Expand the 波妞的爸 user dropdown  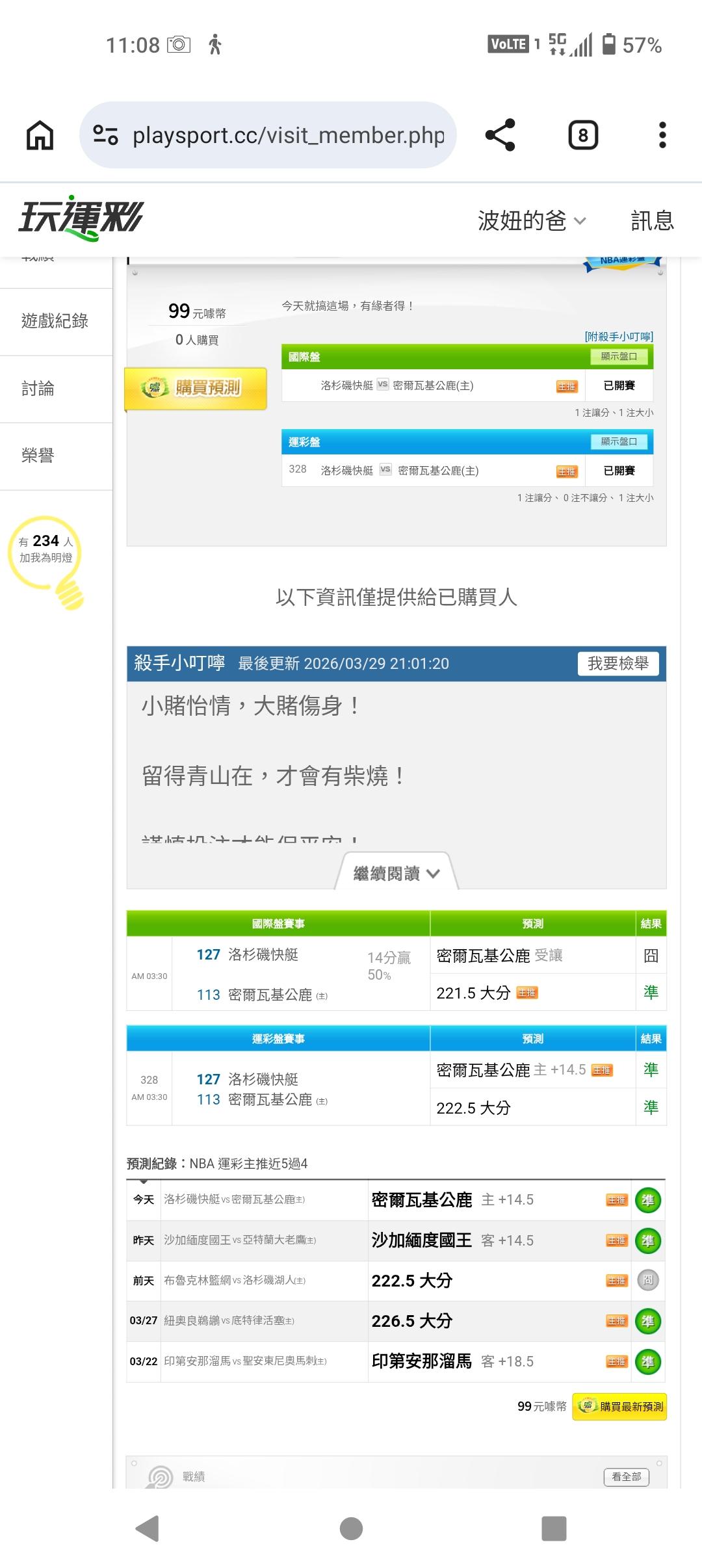point(532,221)
